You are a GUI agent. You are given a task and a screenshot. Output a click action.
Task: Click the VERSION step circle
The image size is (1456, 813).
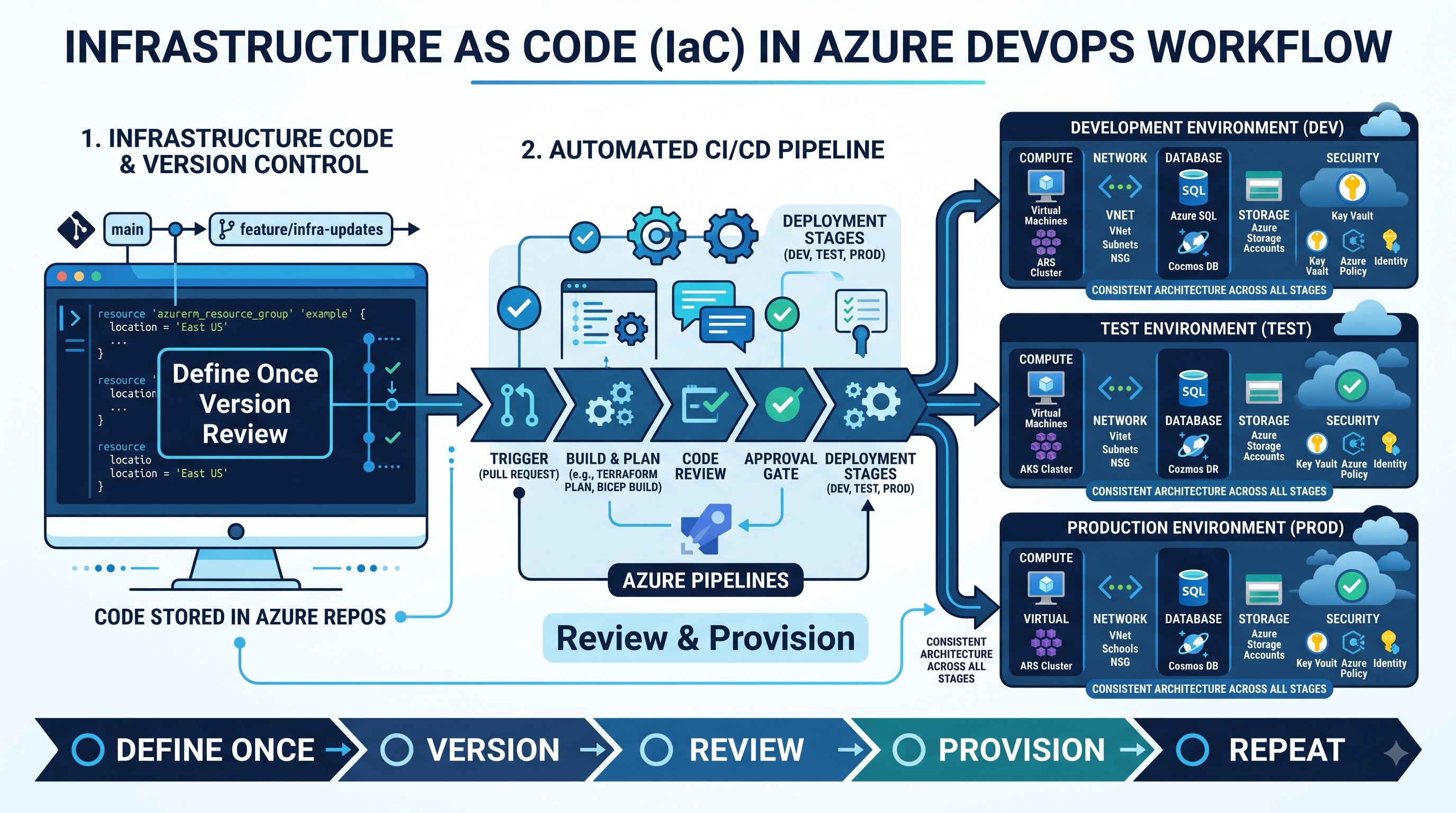(x=397, y=749)
